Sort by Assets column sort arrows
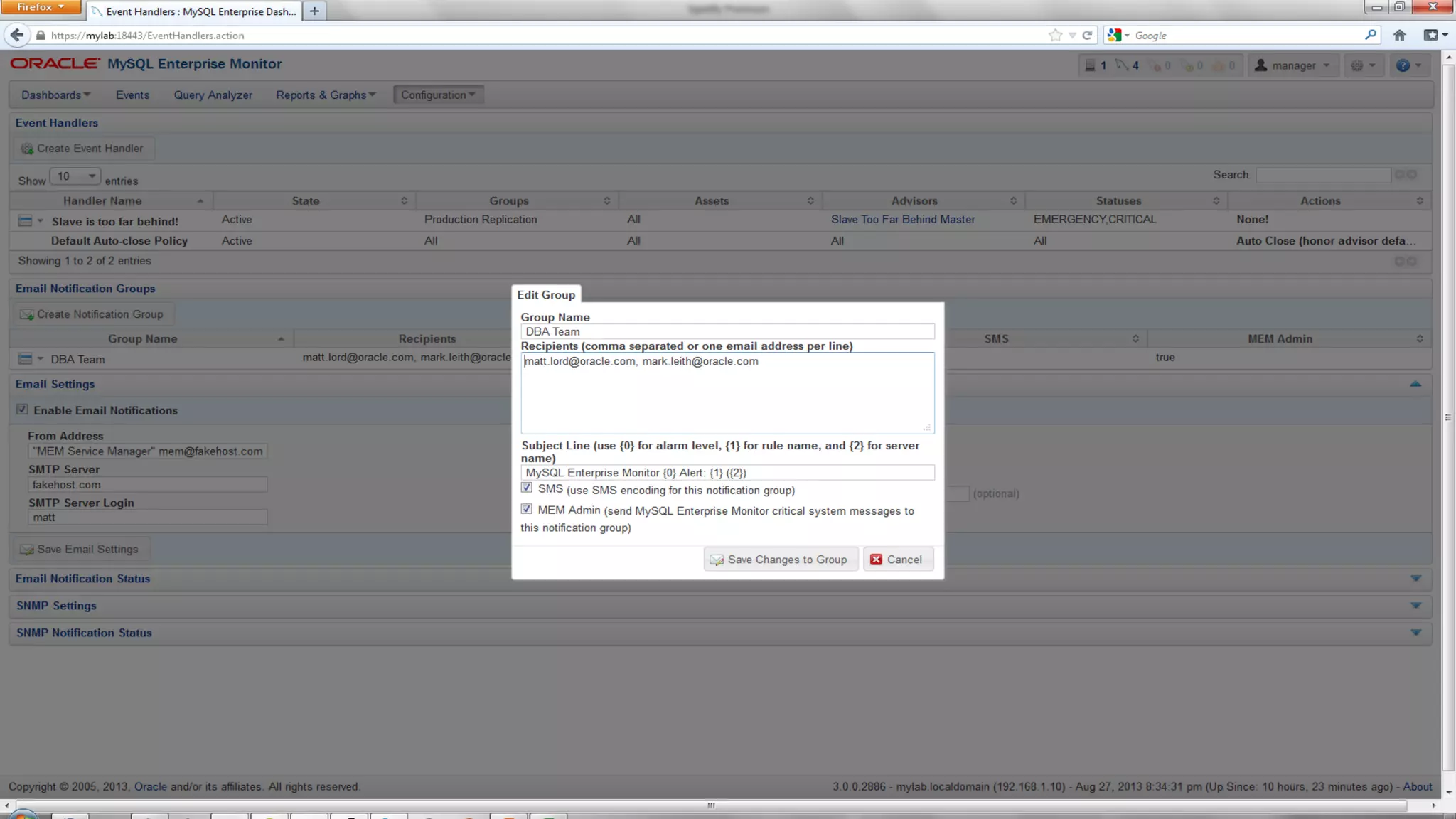This screenshot has width=1456, height=819. click(810, 201)
